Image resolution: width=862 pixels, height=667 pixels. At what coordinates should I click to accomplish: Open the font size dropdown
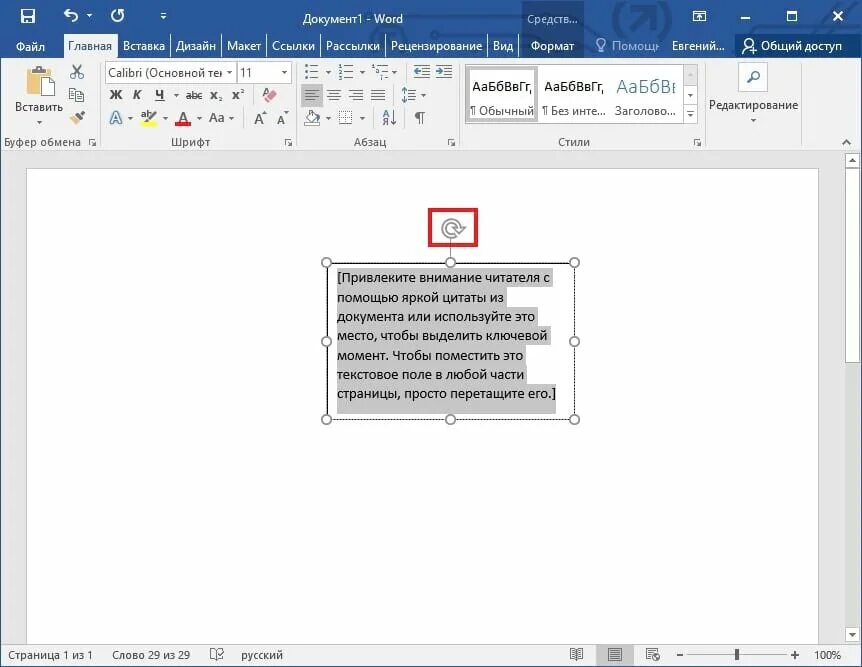284,73
